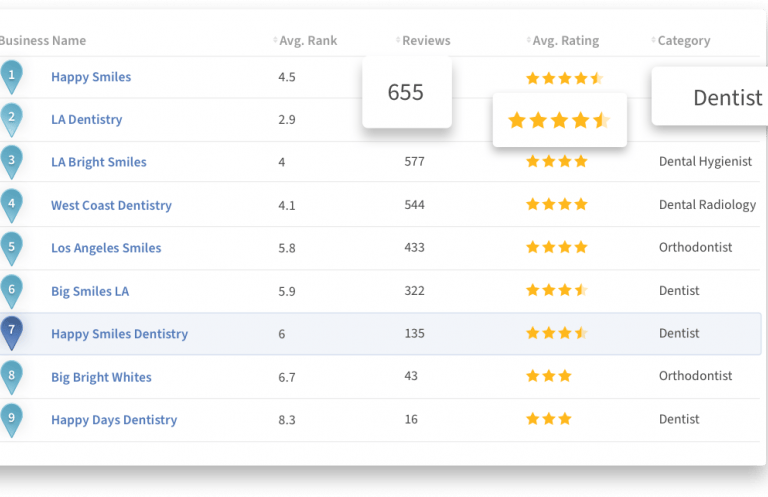Viewport: 768px width, 497px height.
Task: Open West Coast Dentistry link
Action: 111,206
